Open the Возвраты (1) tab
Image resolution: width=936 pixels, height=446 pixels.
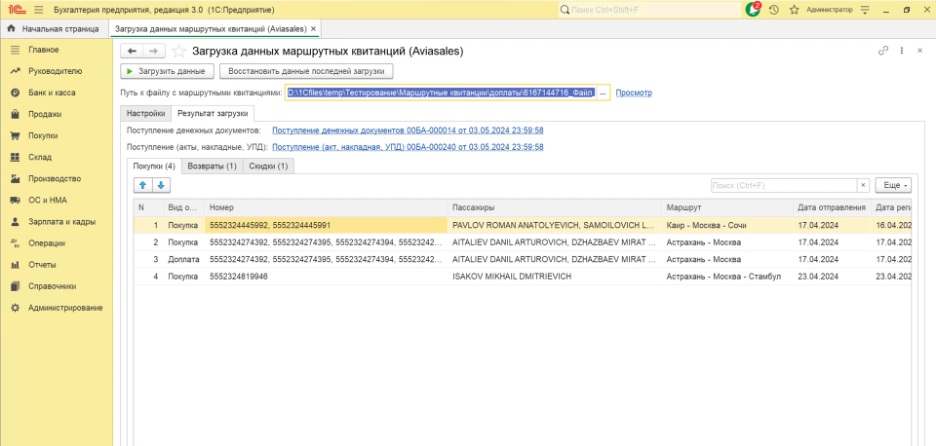click(x=212, y=167)
